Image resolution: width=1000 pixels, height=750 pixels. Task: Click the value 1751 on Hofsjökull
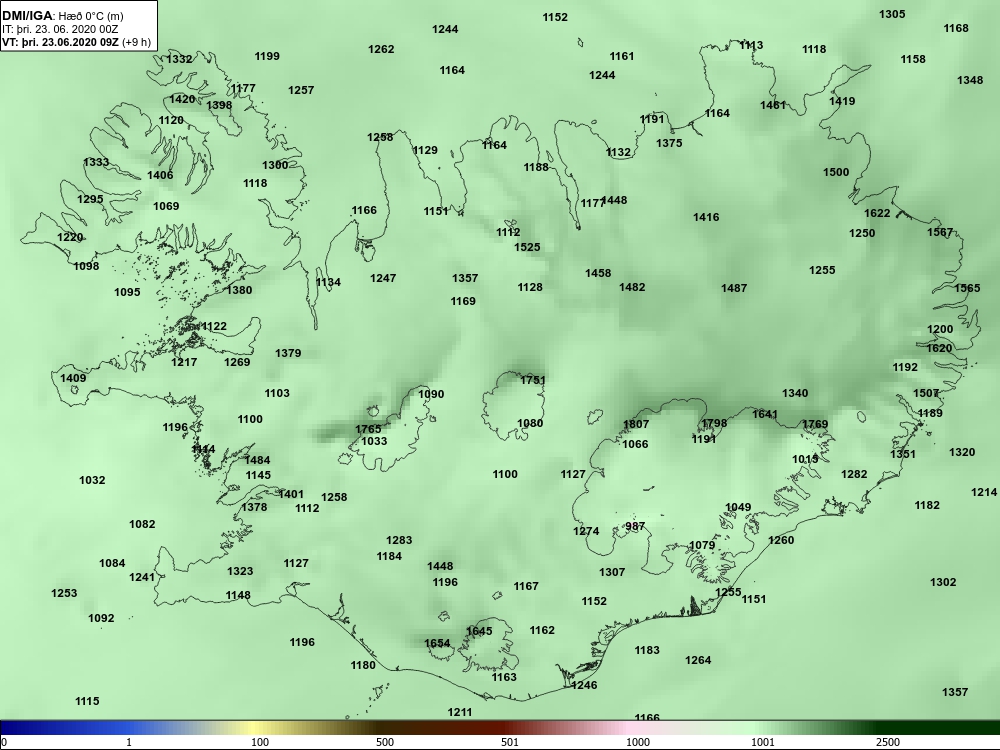533,380
